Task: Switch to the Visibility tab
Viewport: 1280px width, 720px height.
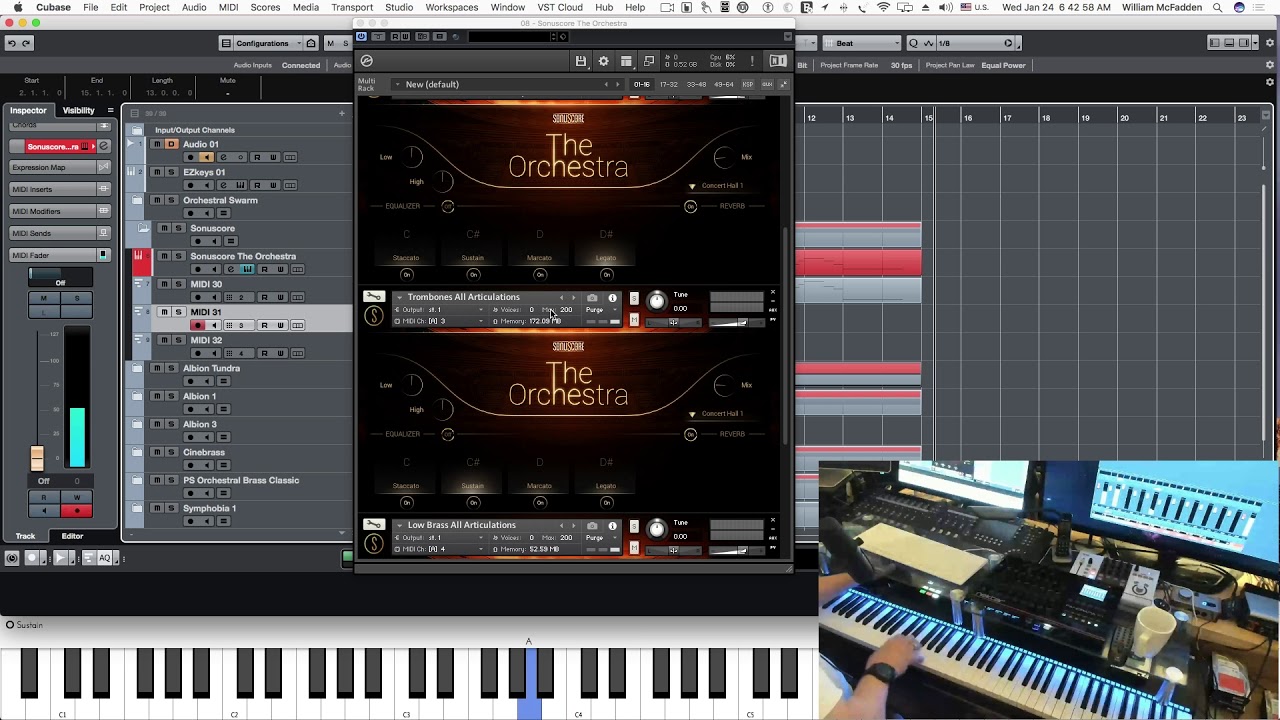Action: (x=78, y=111)
